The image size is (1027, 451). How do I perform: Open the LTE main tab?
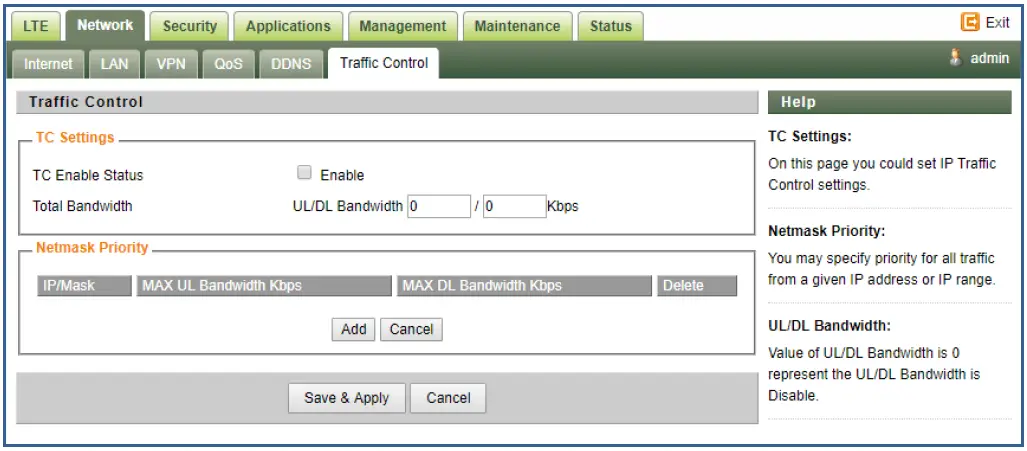coord(35,26)
